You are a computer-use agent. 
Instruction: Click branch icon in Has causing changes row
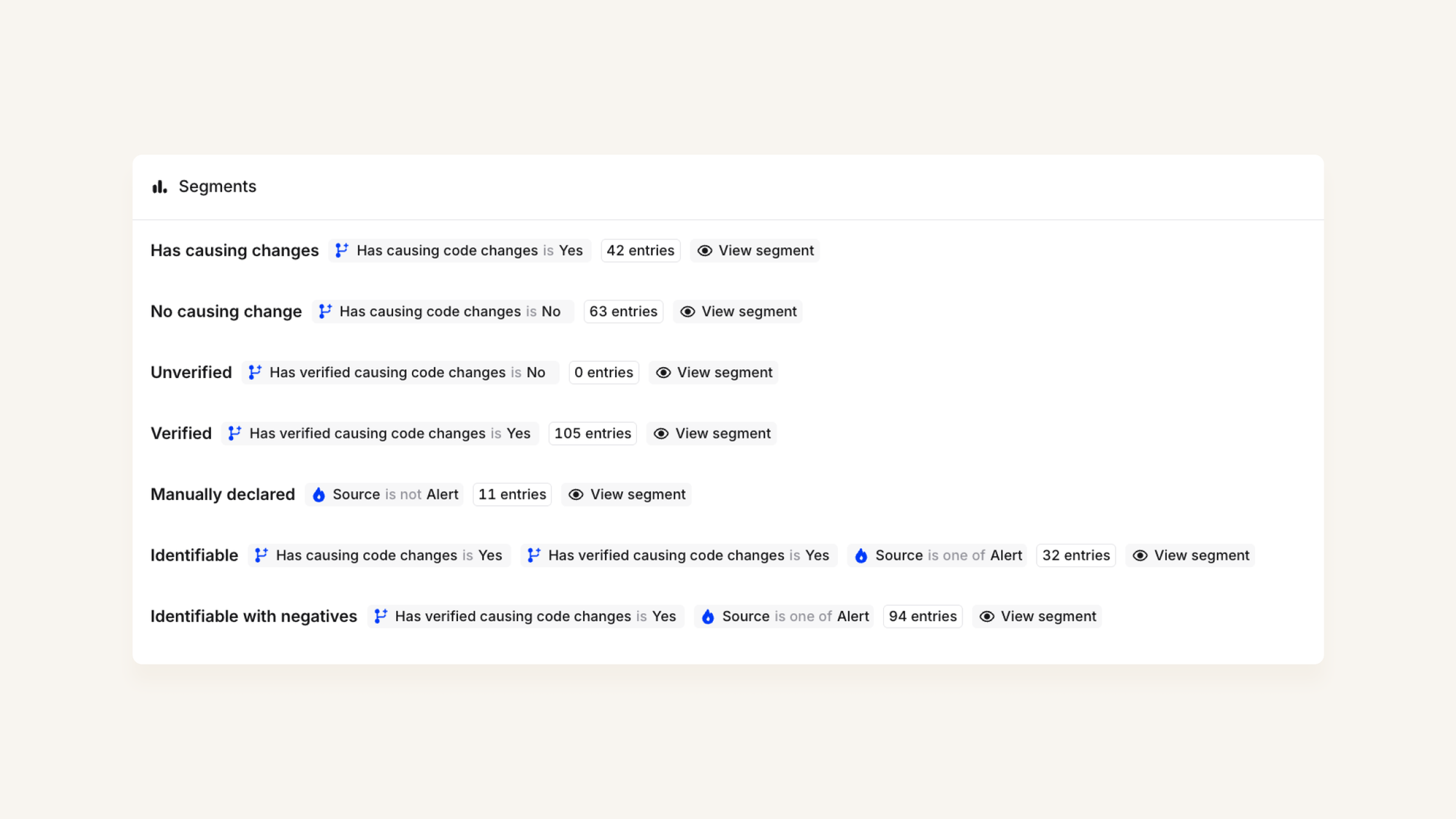coord(341,250)
